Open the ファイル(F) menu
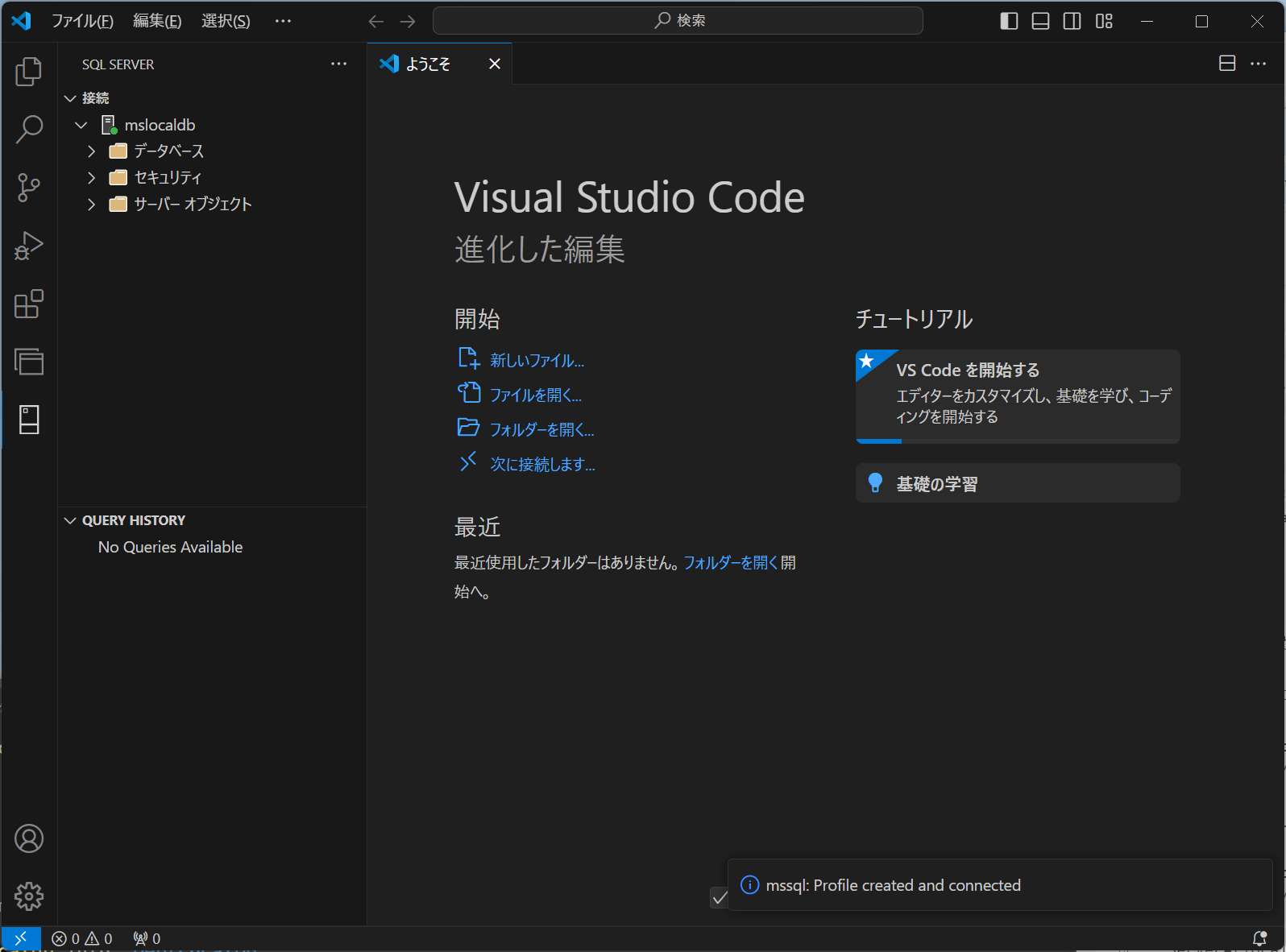 pyautogui.click(x=82, y=21)
